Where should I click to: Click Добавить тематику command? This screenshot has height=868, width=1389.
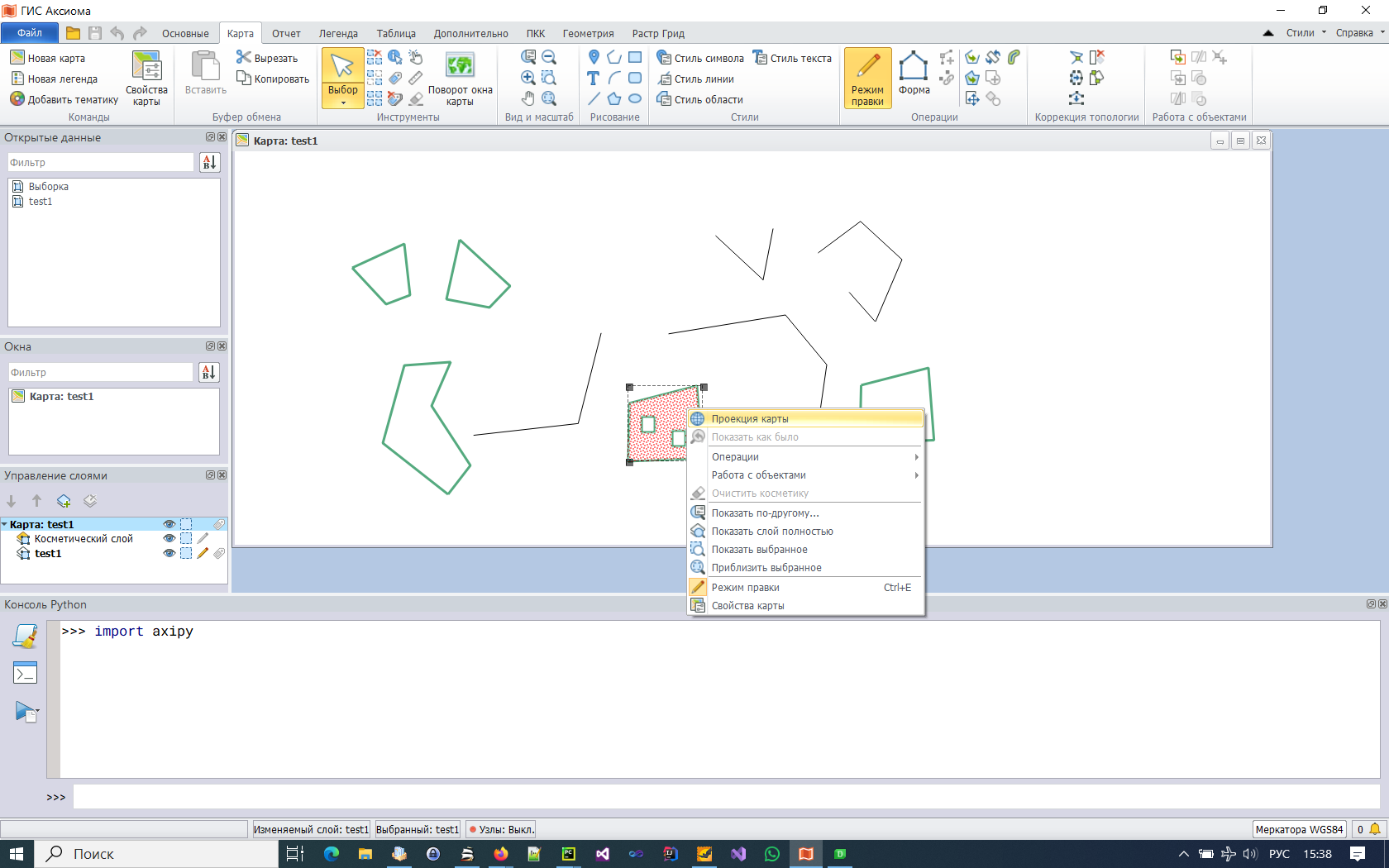click(x=64, y=99)
